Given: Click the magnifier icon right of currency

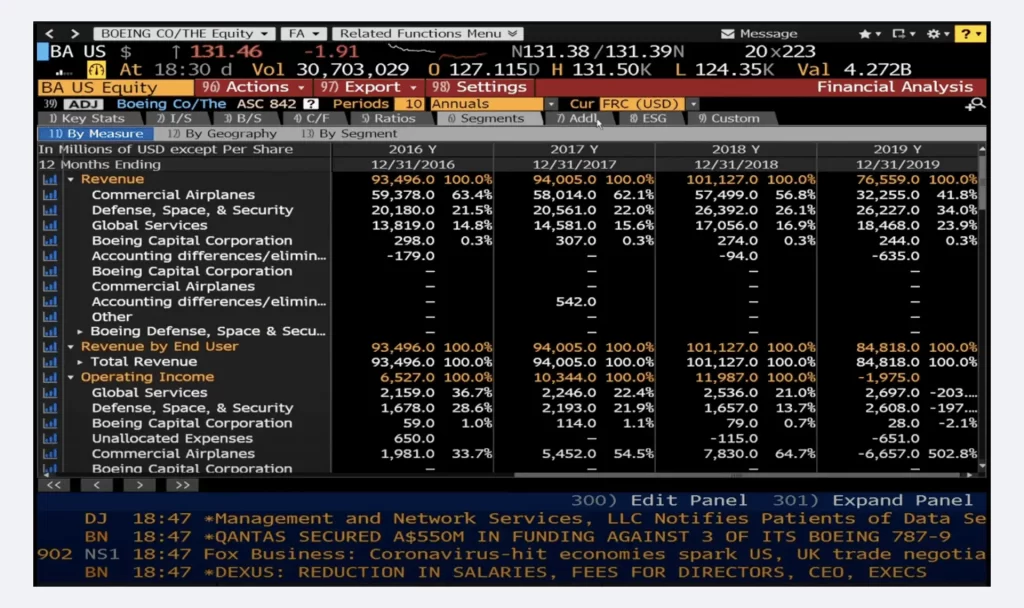Looking at the screenshot, I should [975, 104].
